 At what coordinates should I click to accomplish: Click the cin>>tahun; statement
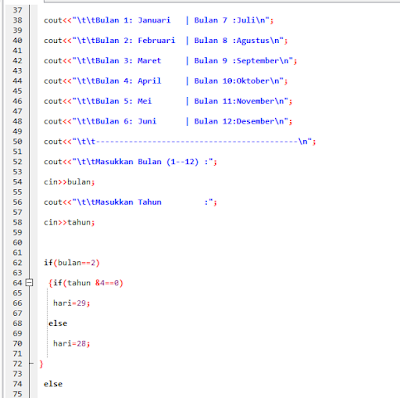point(69,222)
